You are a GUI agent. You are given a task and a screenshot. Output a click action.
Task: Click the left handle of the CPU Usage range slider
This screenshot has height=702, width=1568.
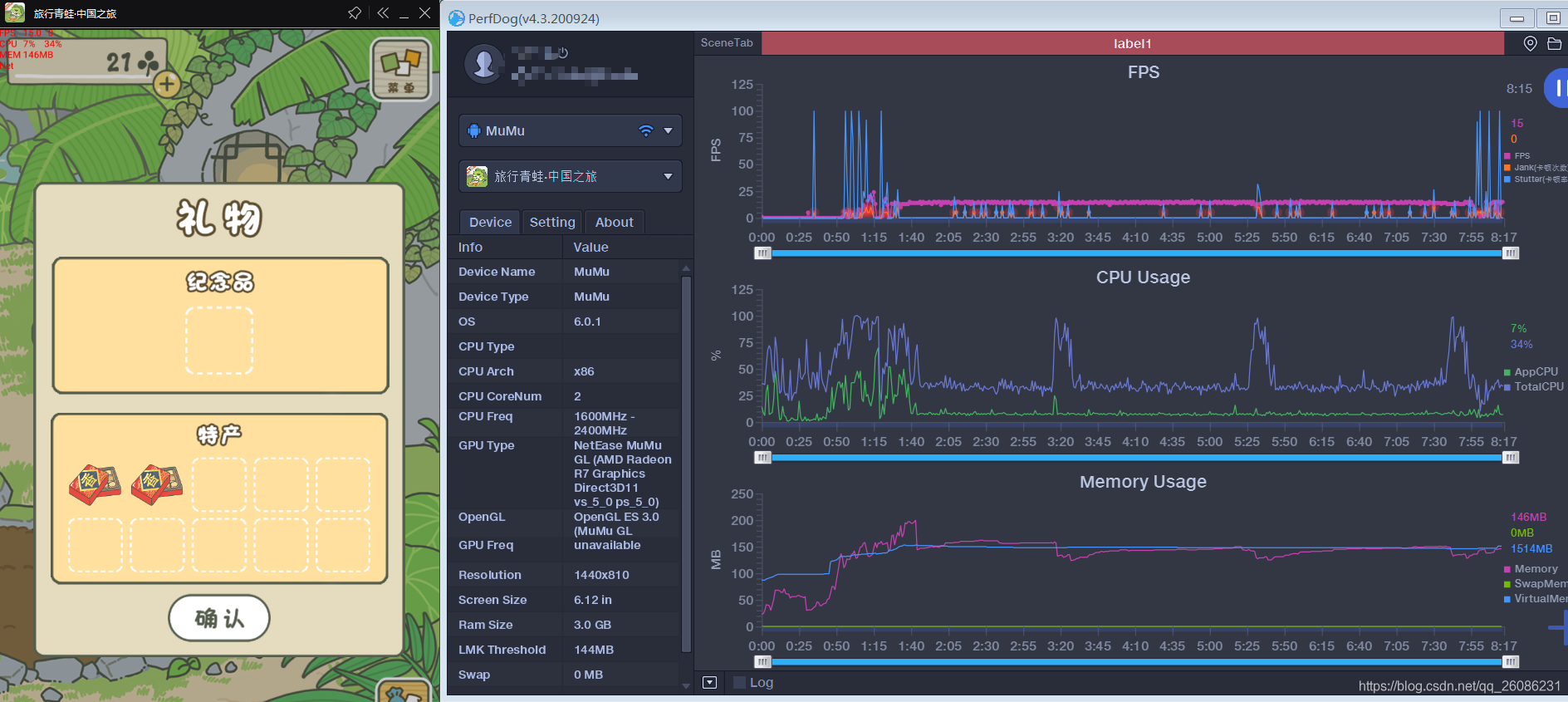tap(762, 458)
